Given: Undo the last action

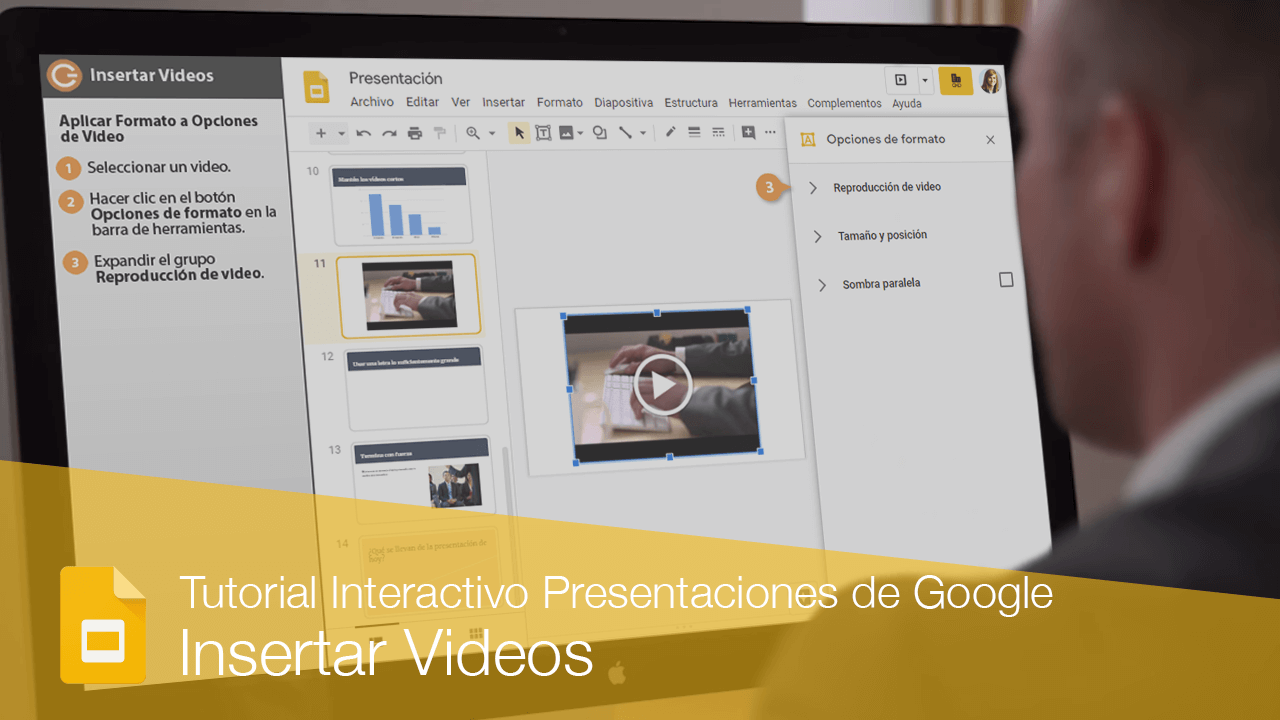Looking at the screenshot, I should coord(364,133).
